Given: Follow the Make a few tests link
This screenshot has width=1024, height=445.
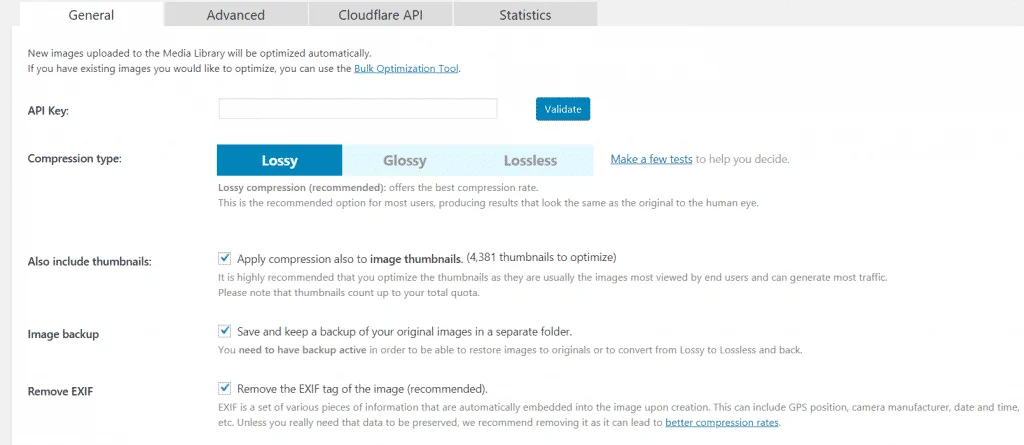Looking at the screenshot, I should [651, 159].
